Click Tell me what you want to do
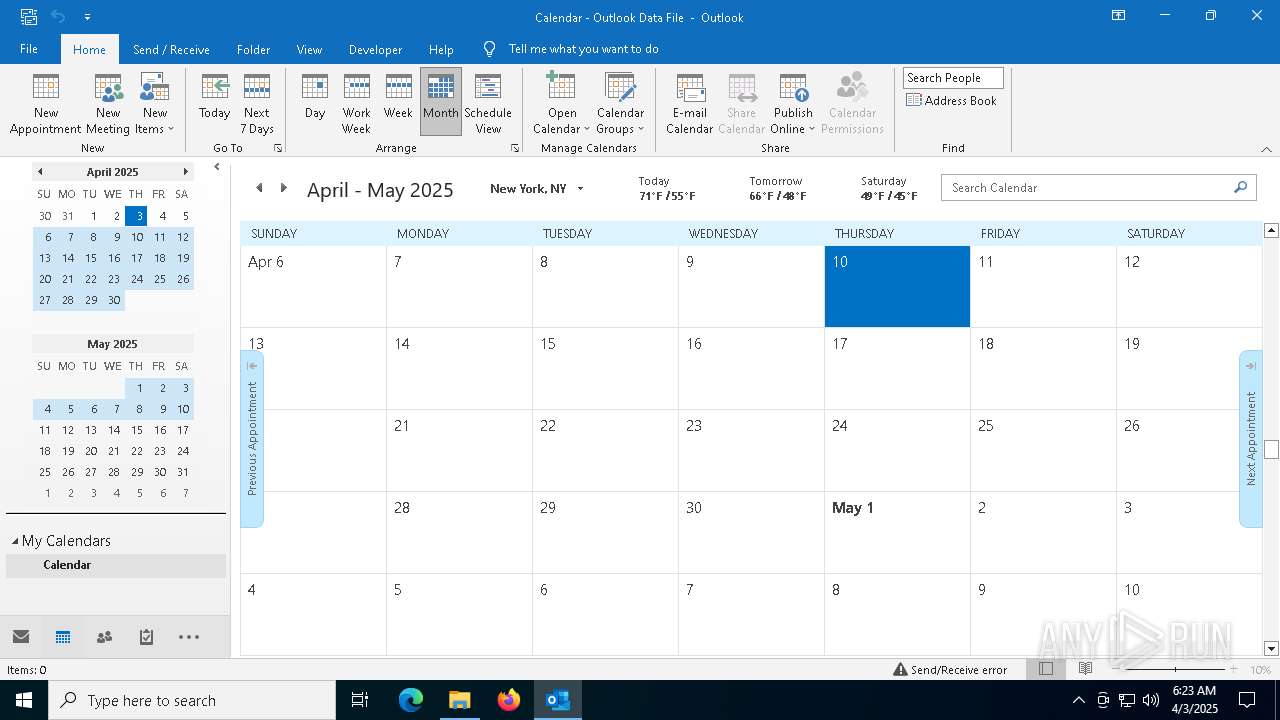This screenshot has height=720, width=1280. point(583,49)
